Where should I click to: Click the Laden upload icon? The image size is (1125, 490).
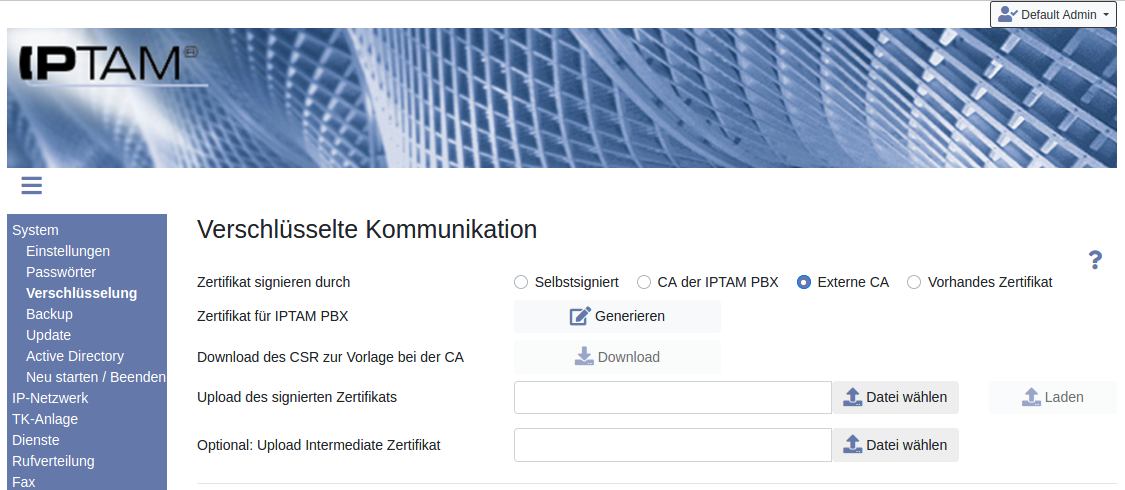[x=1031, y=397]
